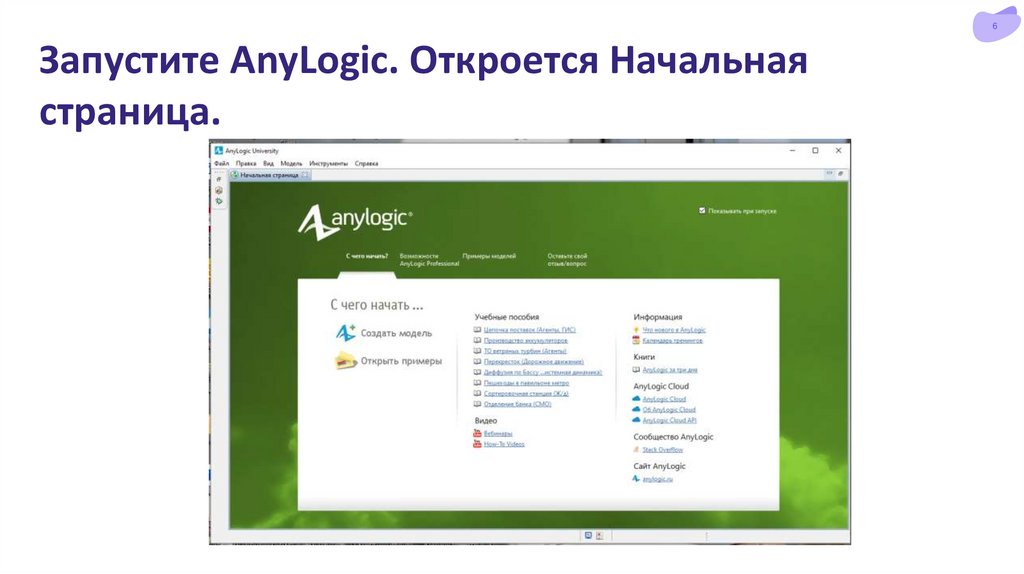Open the Оставьте свой отзыв/вопрос tab
Screen dimensions: 1024x574
567,259
